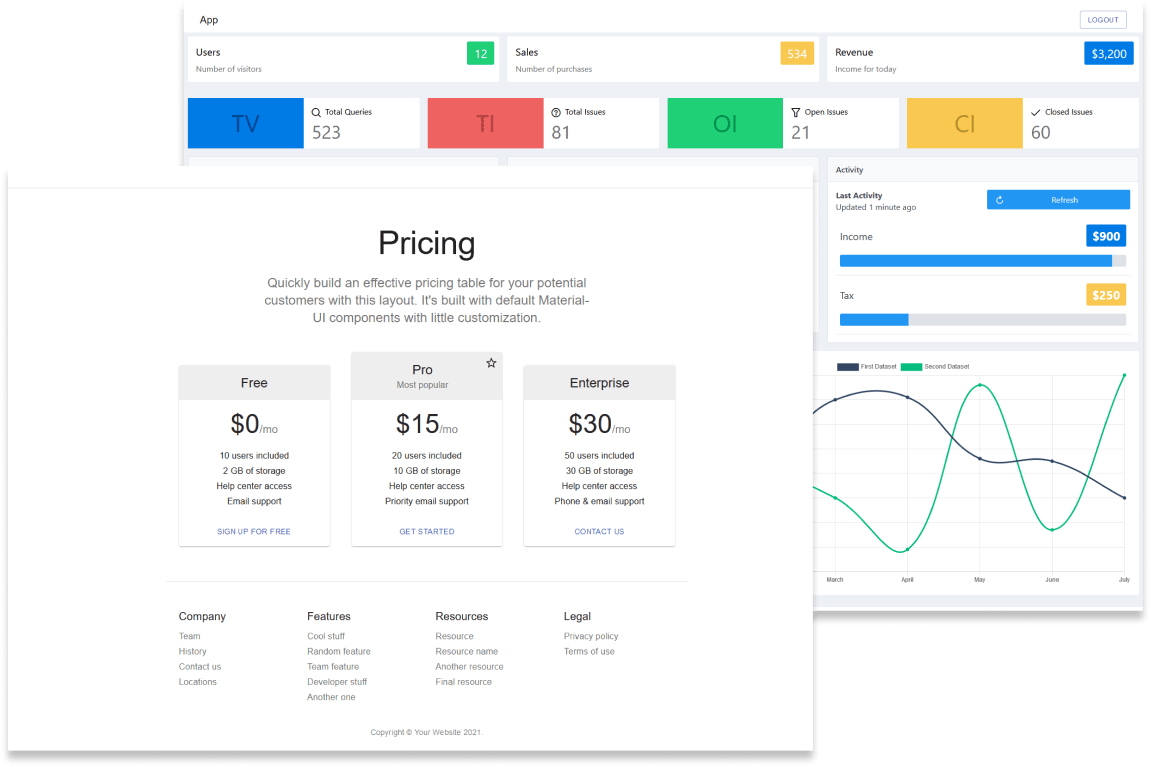Click the Your Website copyright link
Screen dimensions: 1151x767
click(437, 733)
